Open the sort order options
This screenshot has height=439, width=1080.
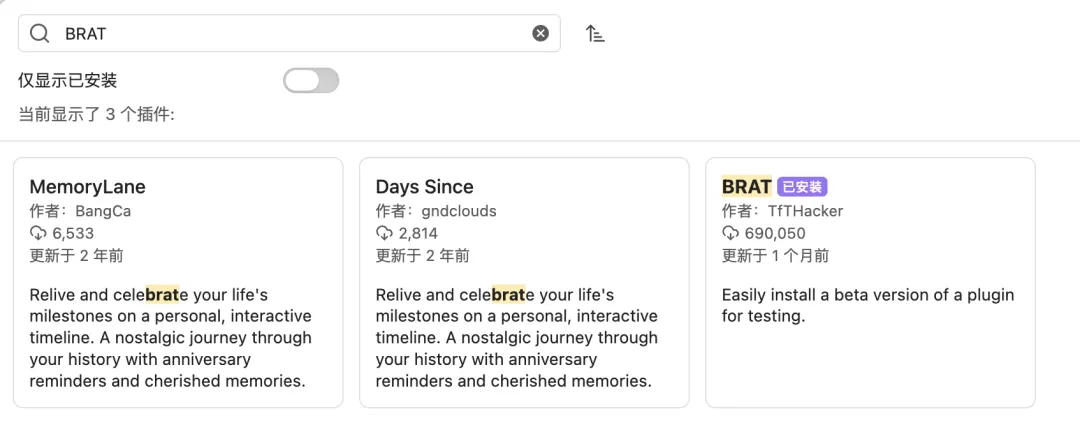coord(595,34)
